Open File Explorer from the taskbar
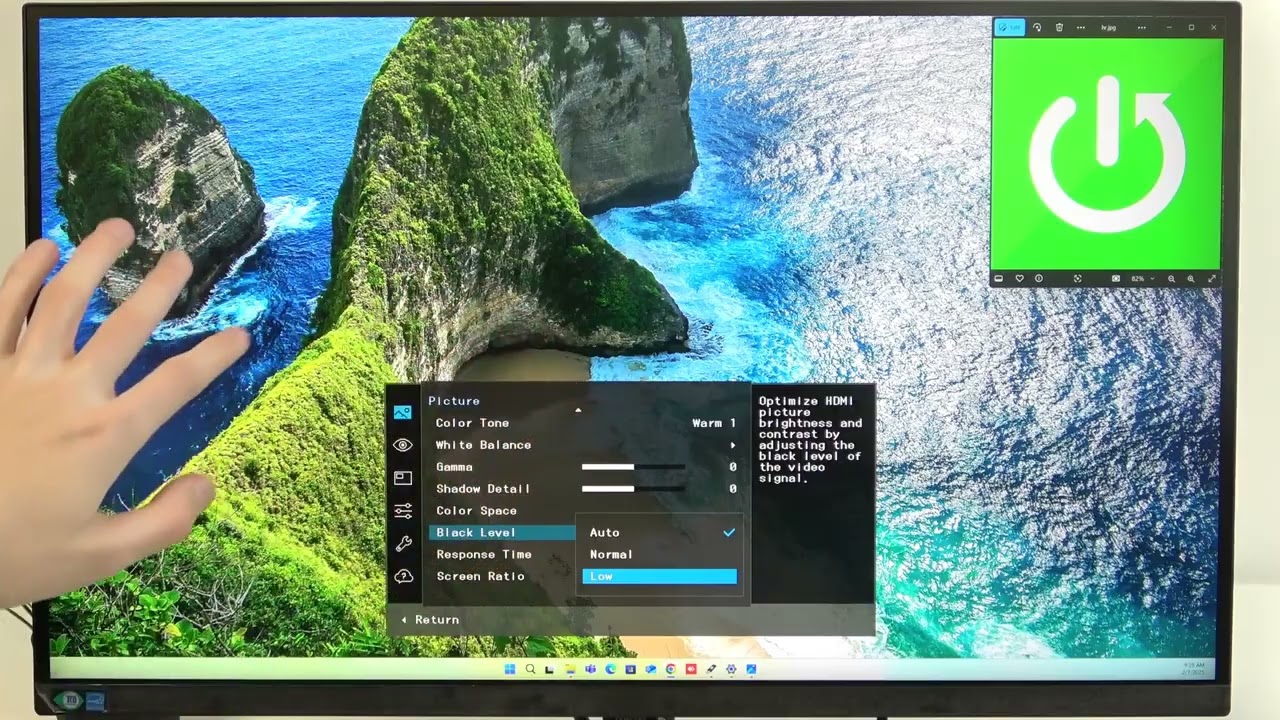 [x=570, y=669]
